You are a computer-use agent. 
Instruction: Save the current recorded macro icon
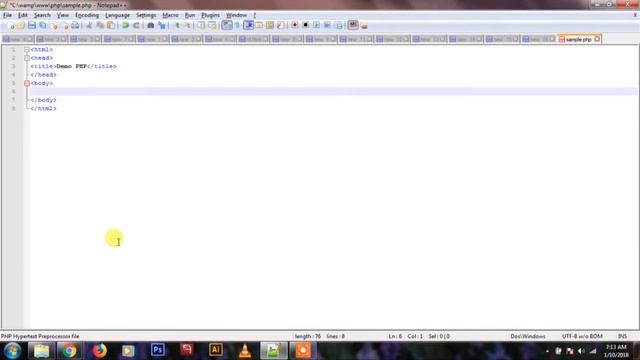click(x=338, y=25)
